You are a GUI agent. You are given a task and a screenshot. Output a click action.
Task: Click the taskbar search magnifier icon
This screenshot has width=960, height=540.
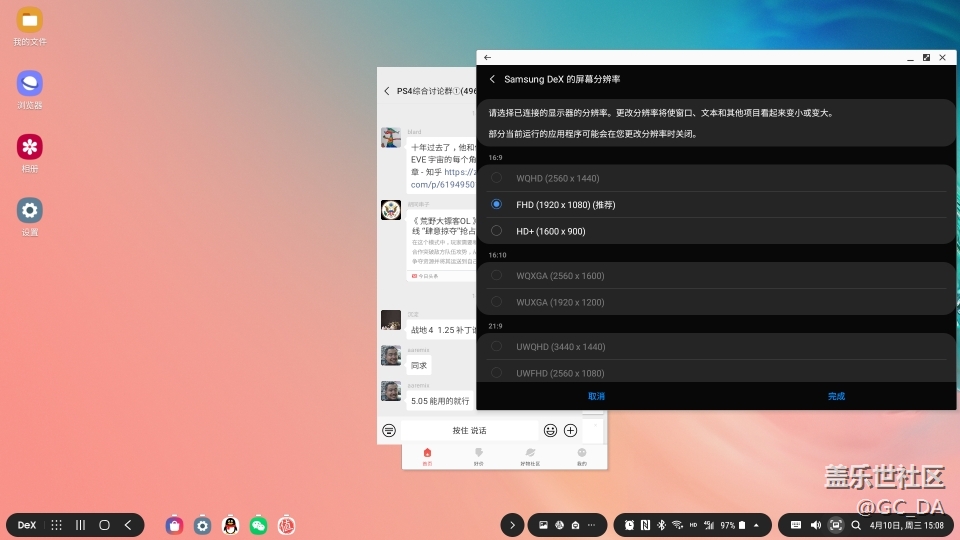click(x=856, y=525)
